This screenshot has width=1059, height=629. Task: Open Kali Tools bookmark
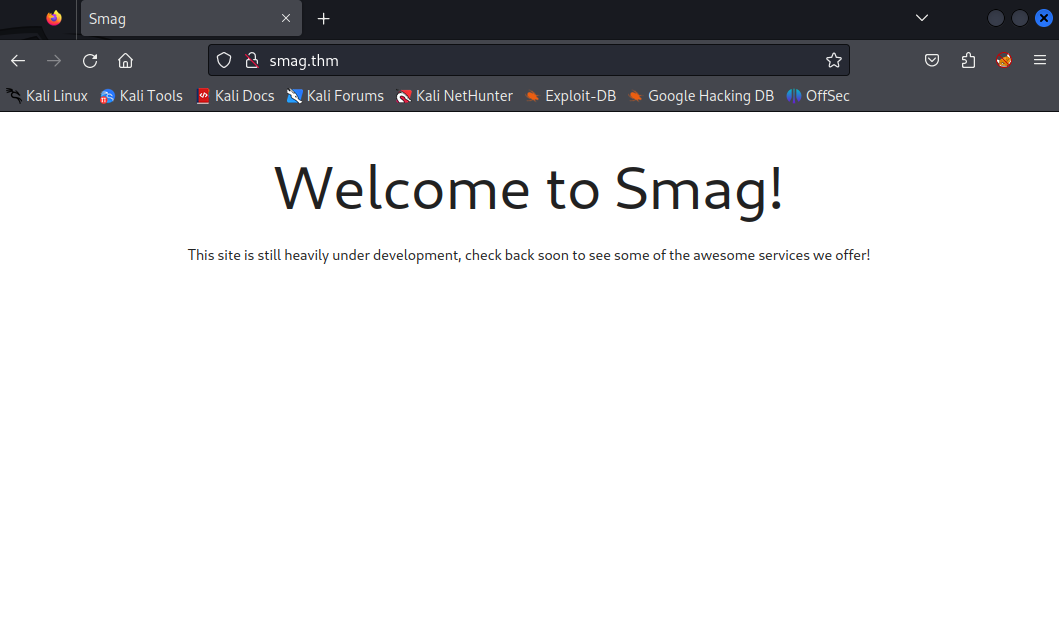[142, 96]
